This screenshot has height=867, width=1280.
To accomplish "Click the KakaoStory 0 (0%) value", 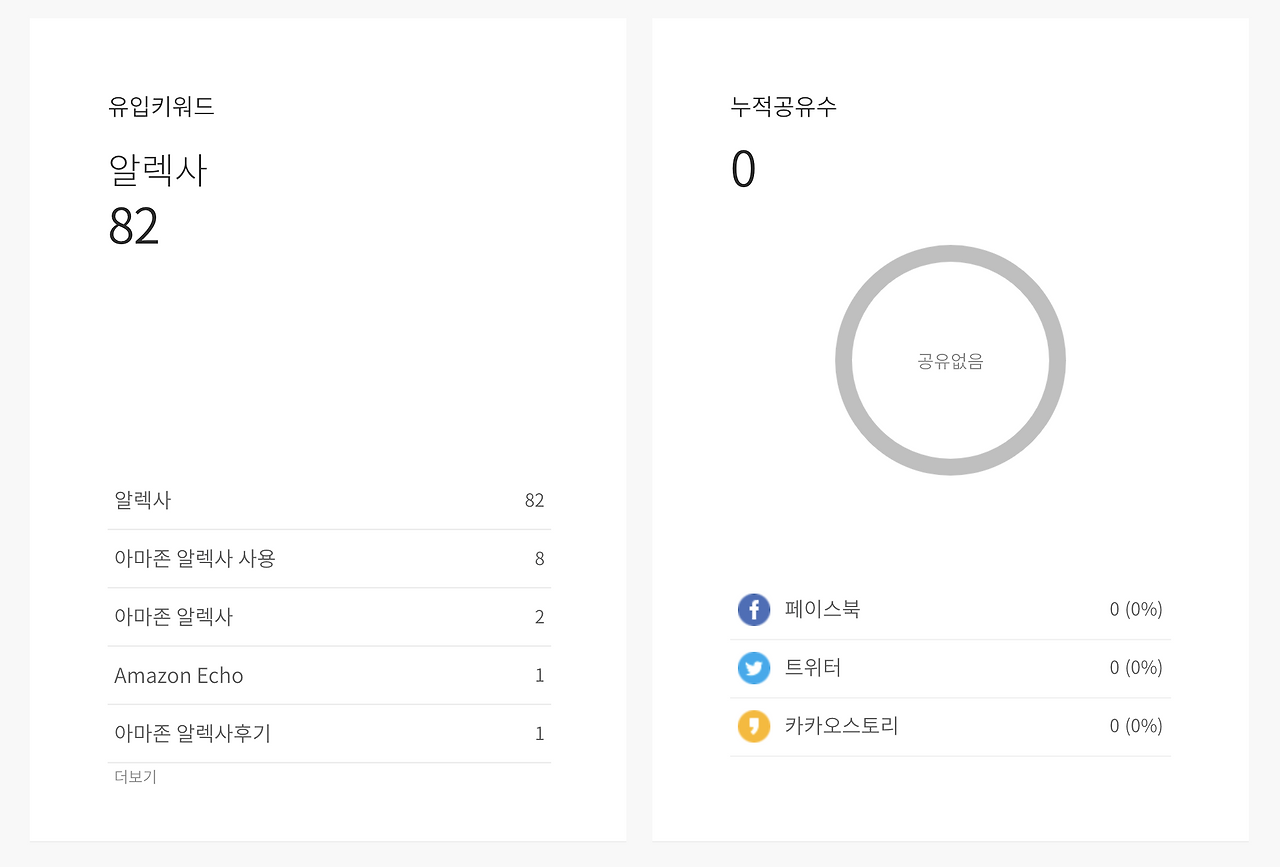I will click(1135, 725).
